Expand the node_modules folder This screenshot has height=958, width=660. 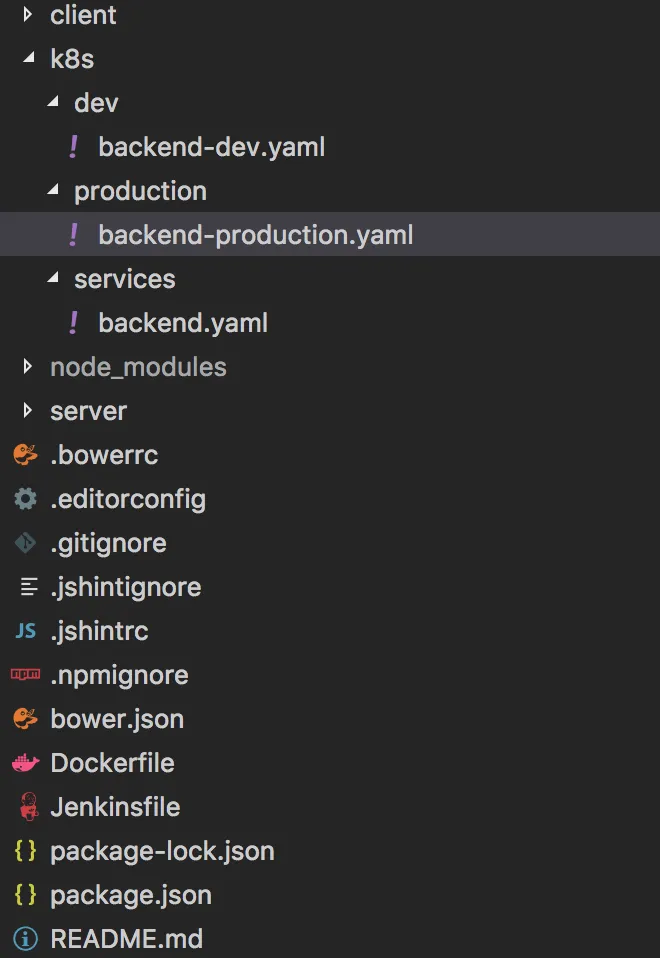click(28, 367)
